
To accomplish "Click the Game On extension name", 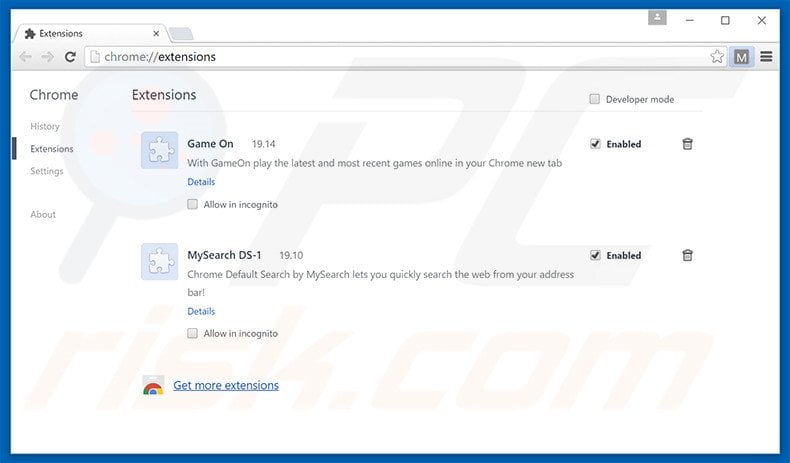I will [x=210, y=144].
